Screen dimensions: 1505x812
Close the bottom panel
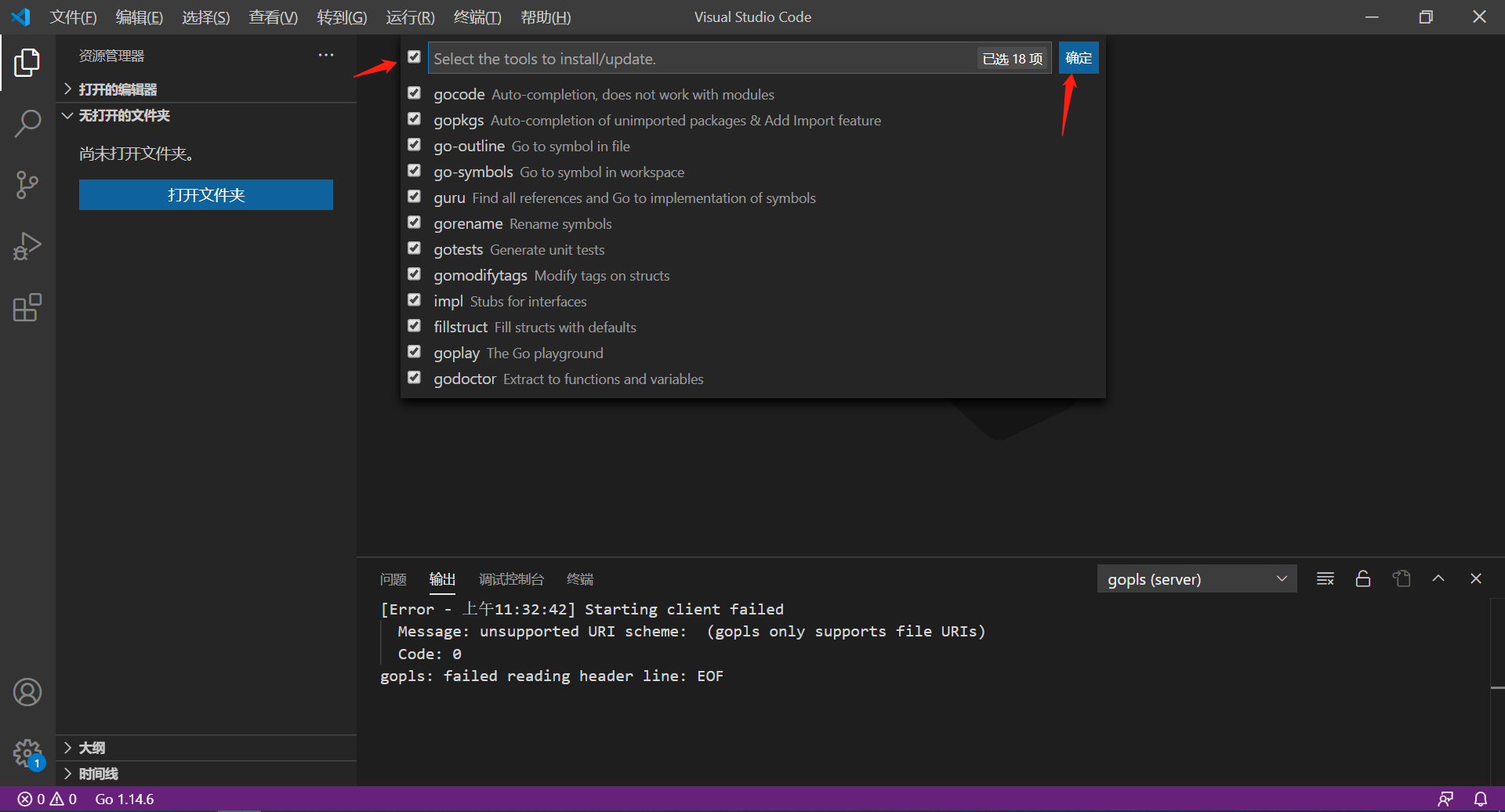coord(1476,578)
